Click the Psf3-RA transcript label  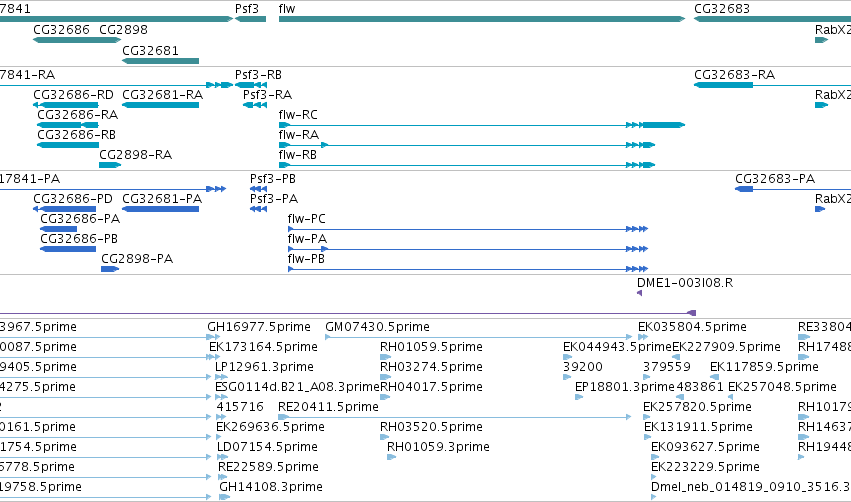click(x=268, y=94)
